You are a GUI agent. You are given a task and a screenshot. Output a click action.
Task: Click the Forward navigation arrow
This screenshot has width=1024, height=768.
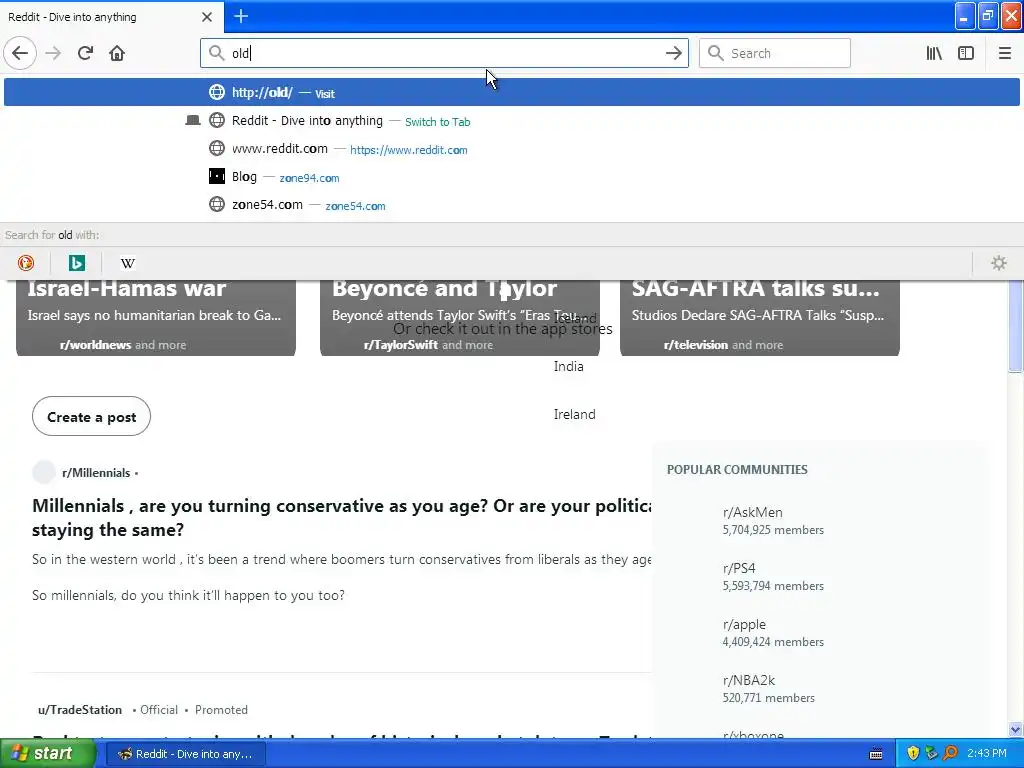(x=54, y=53)
